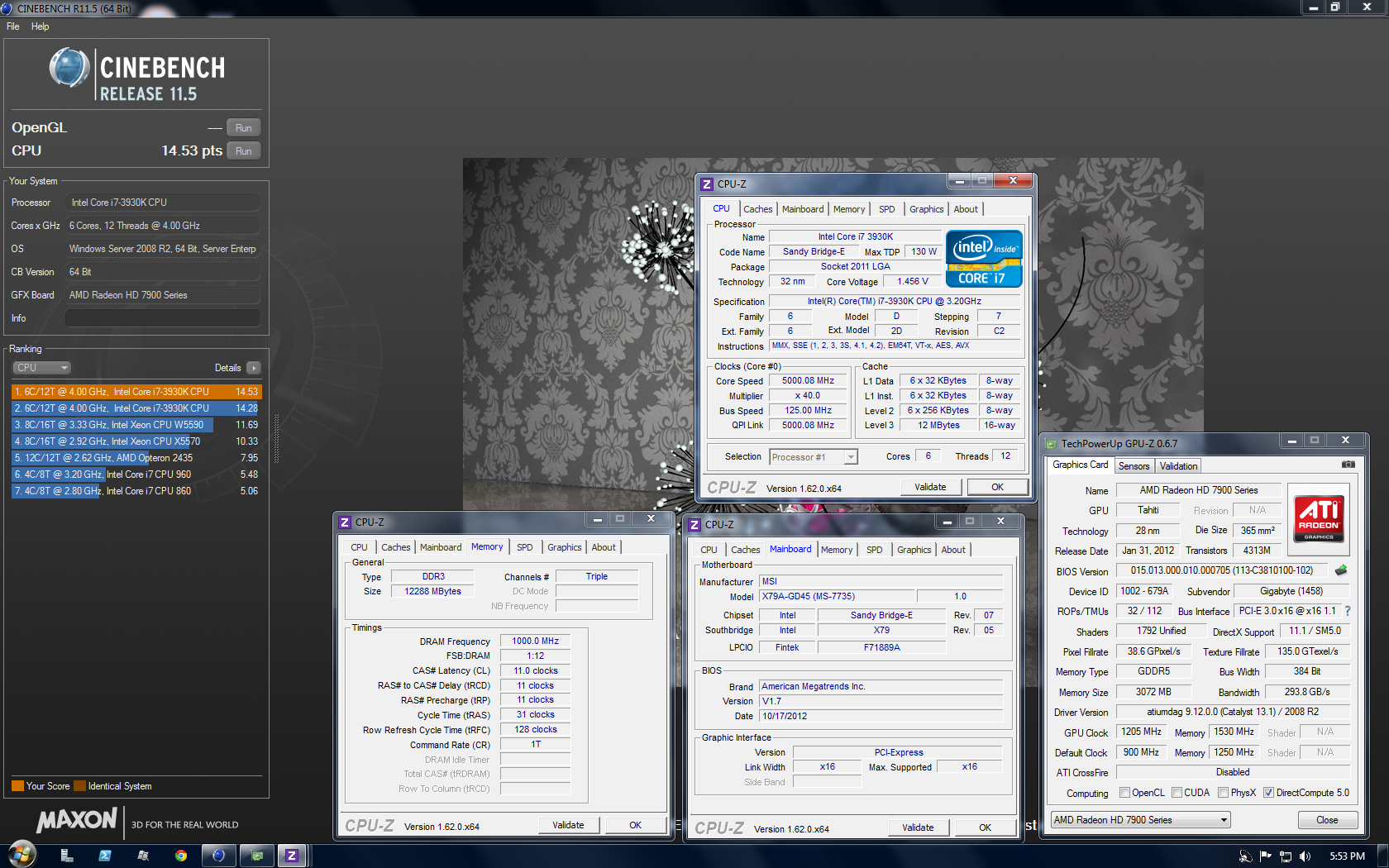1389x868 pixels.
Task: Enable the OpenCL checkbox
Action: [x=1124, y=793]
